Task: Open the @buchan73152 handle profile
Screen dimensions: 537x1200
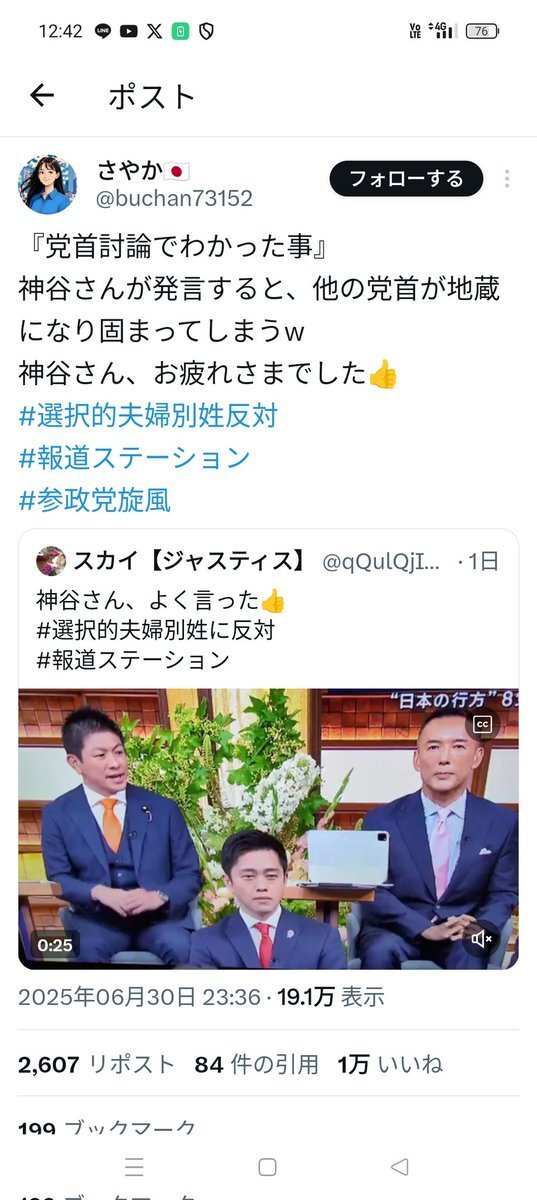Action: point(174,198)
